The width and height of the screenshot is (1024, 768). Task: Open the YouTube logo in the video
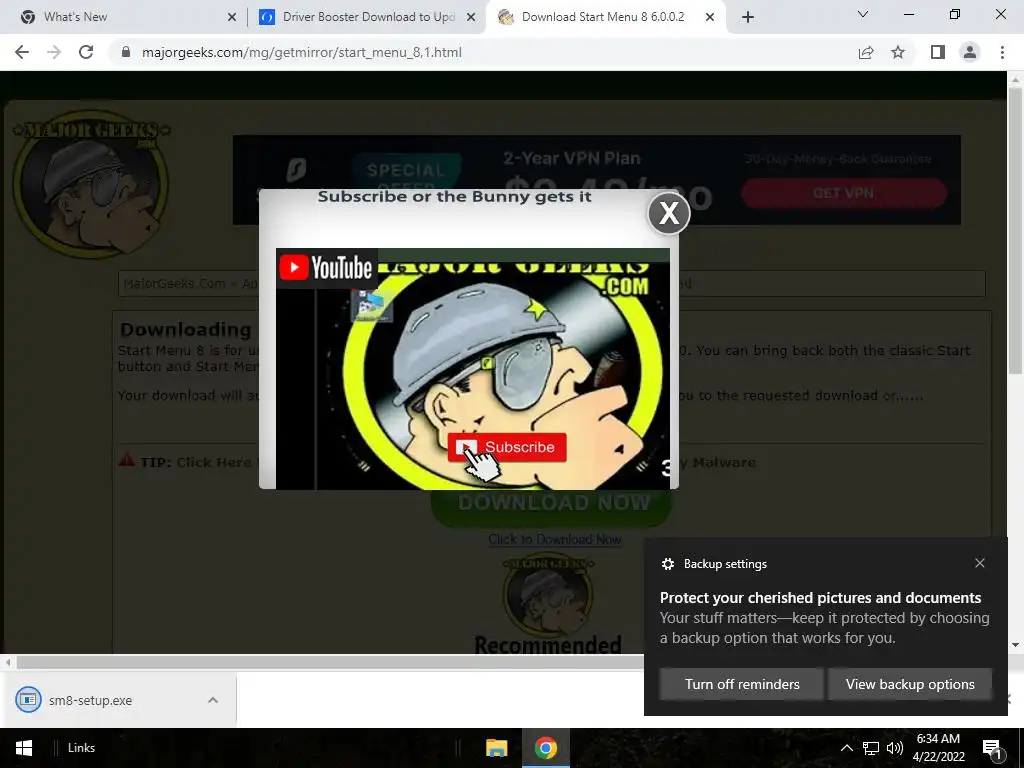(x=326, y=267)
